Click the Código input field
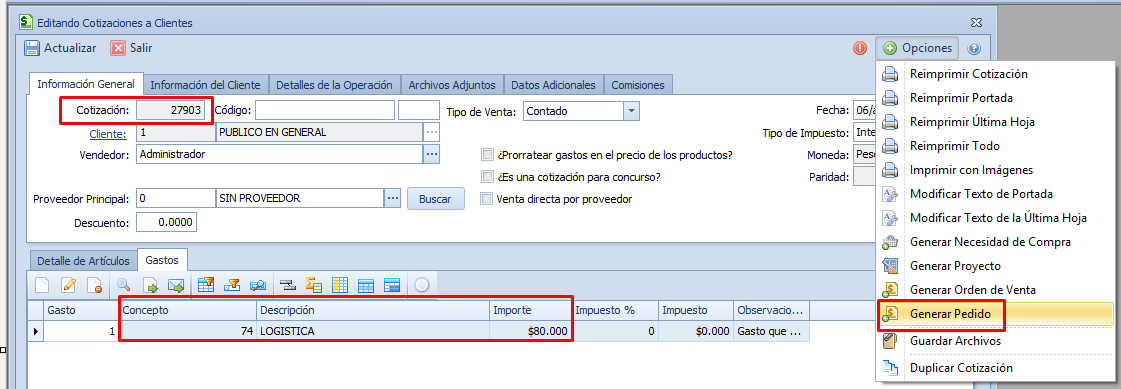1121x389 pixels. (x=325, y=111)
